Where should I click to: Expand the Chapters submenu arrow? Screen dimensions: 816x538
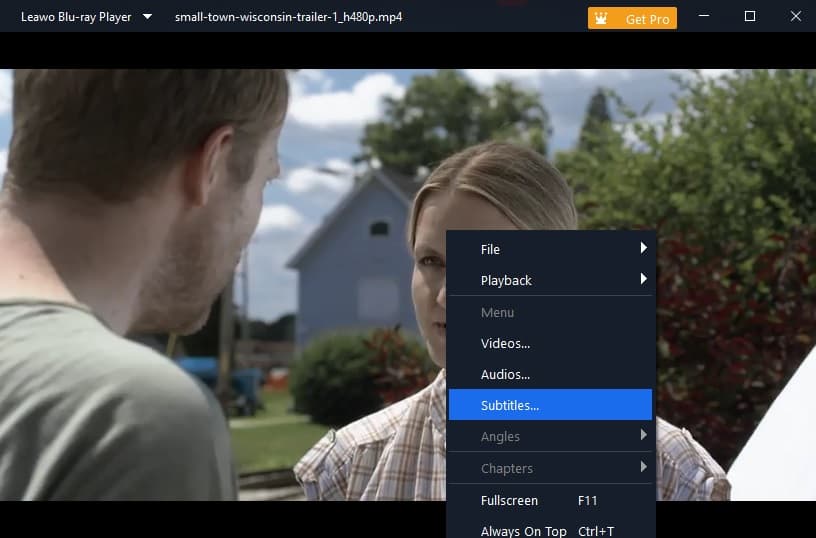click(644, 467)
